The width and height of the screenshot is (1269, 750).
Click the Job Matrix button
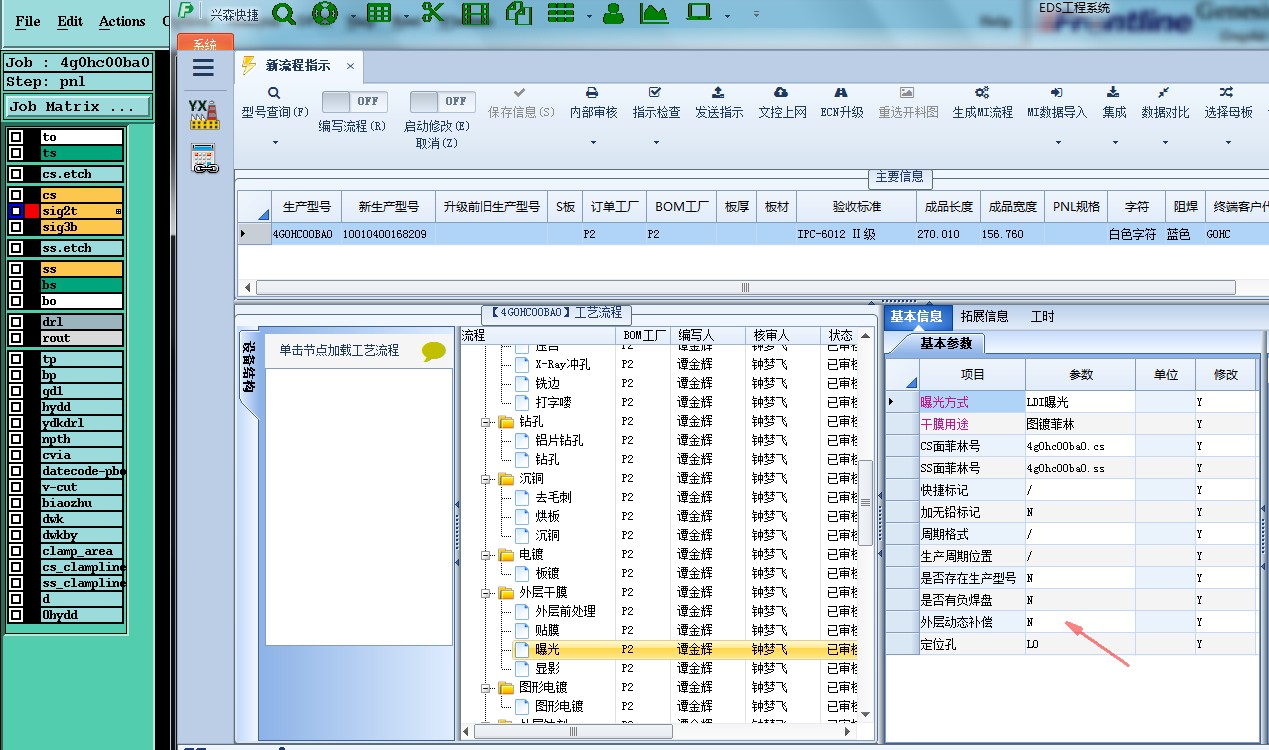tap(78, 106)
